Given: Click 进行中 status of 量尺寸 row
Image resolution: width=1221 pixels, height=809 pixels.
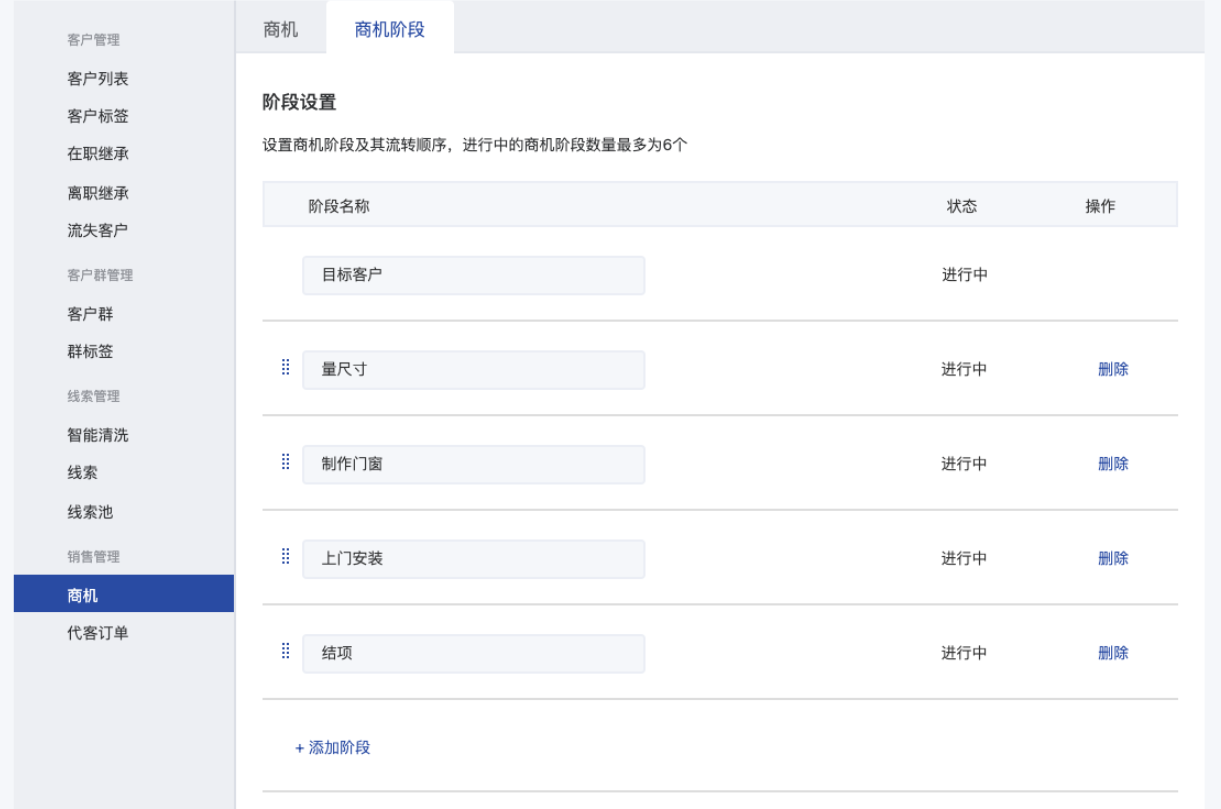Looking at the screenshot, I should point(964,369).
